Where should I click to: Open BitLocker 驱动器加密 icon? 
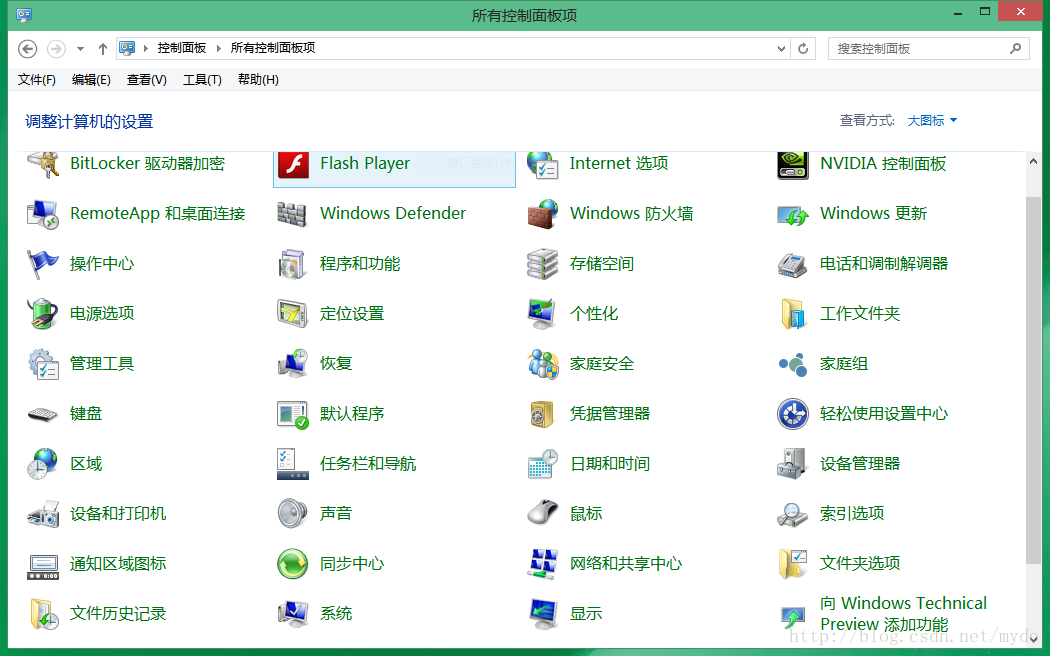[43, 165]
